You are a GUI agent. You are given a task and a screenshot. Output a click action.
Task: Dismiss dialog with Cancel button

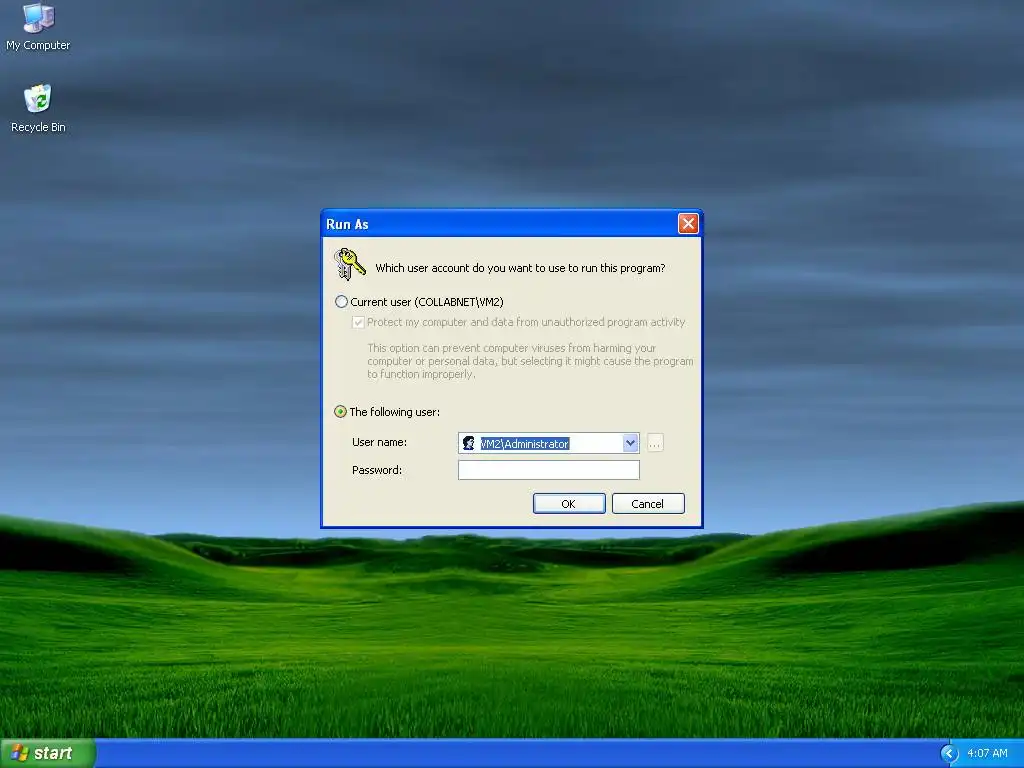click(648, 504)
